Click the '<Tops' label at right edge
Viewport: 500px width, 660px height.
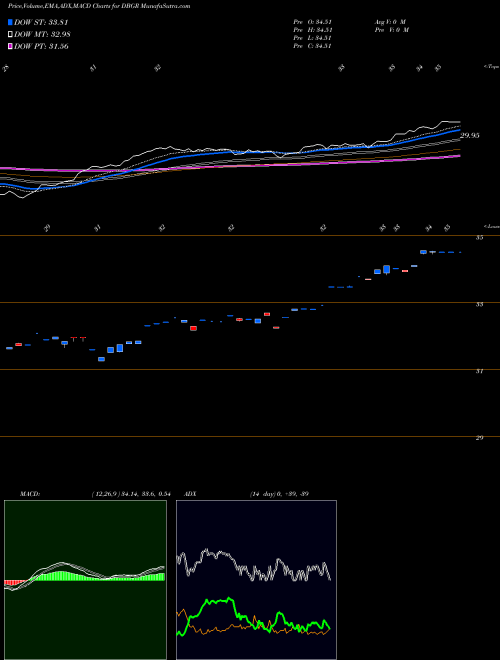(x=491, y=67)
